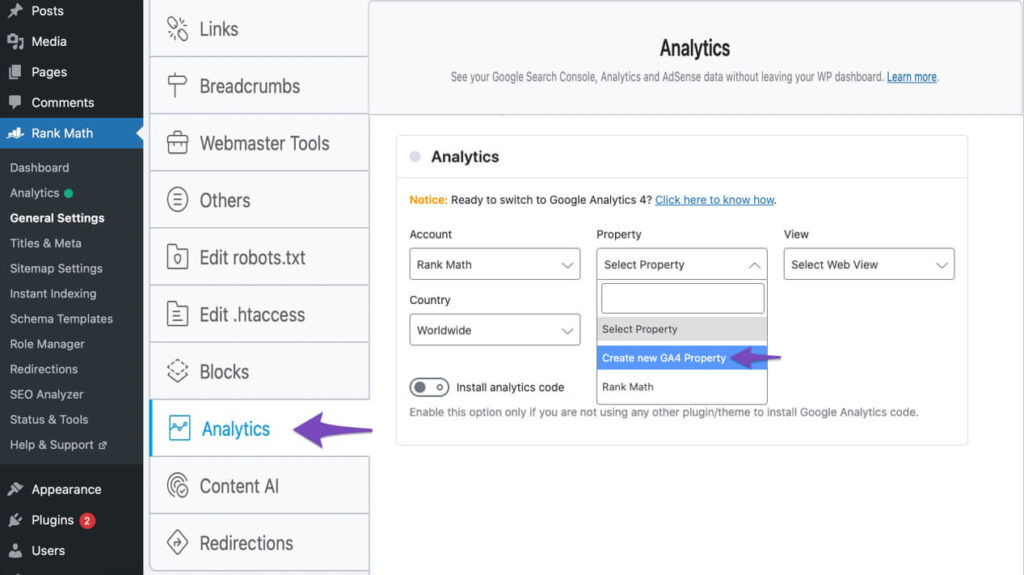The height and width of the screenshot is (575, 1024).
Task: Open the Webmaster Tools settings tab
Action: point(259,142)
